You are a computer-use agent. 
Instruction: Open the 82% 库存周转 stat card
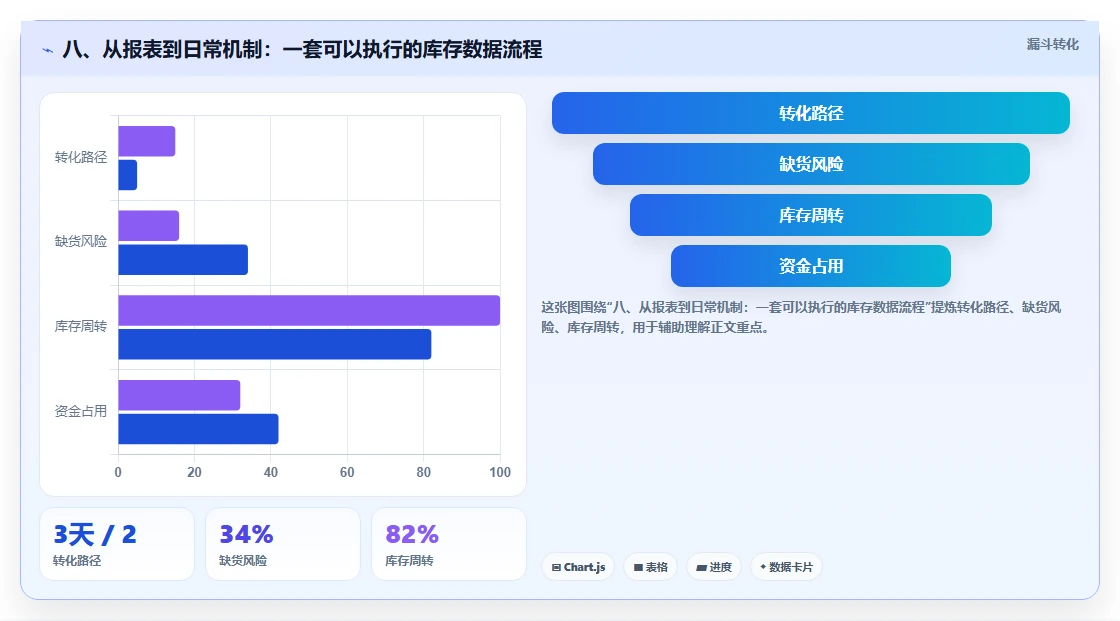coord(449,544)
